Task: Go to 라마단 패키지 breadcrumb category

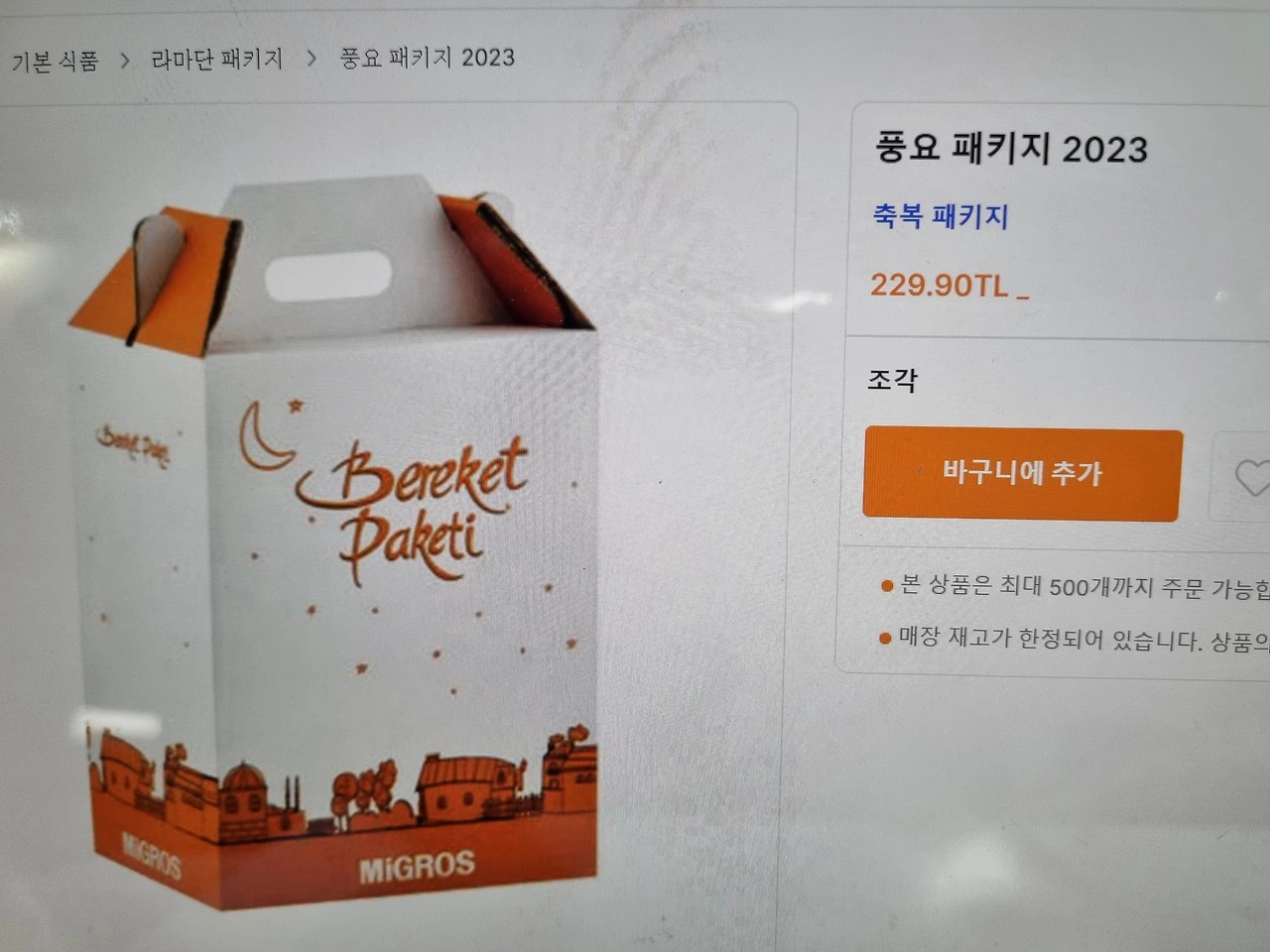Action: 217,59
